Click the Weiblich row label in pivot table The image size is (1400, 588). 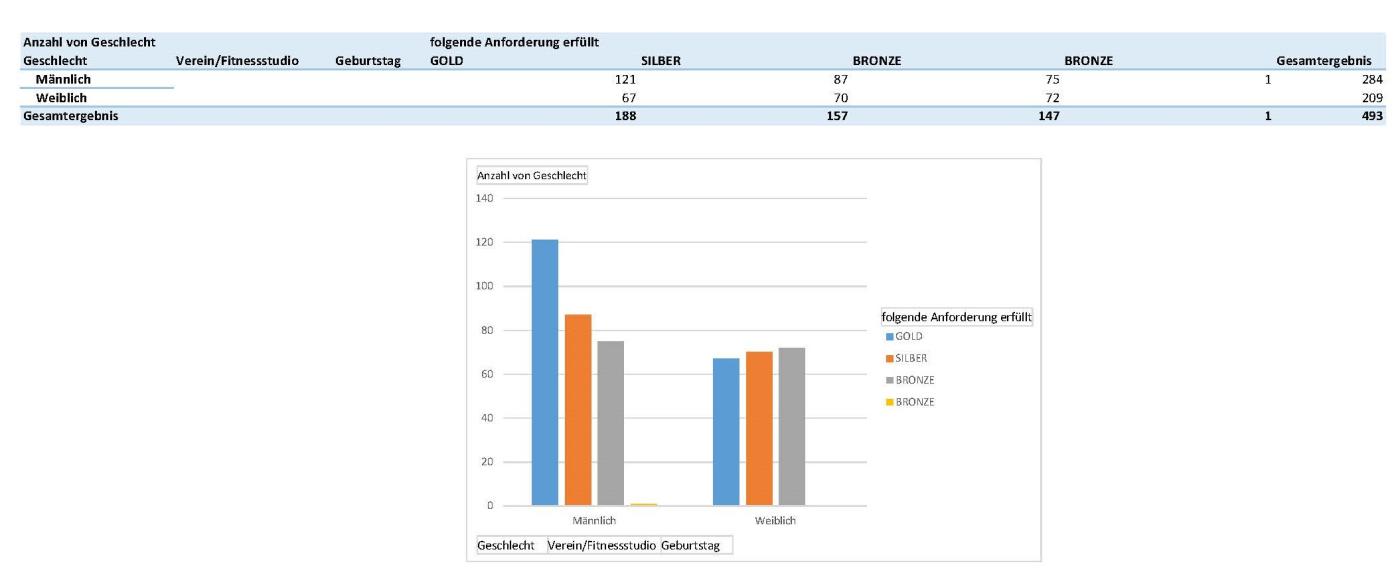(61, 97)
